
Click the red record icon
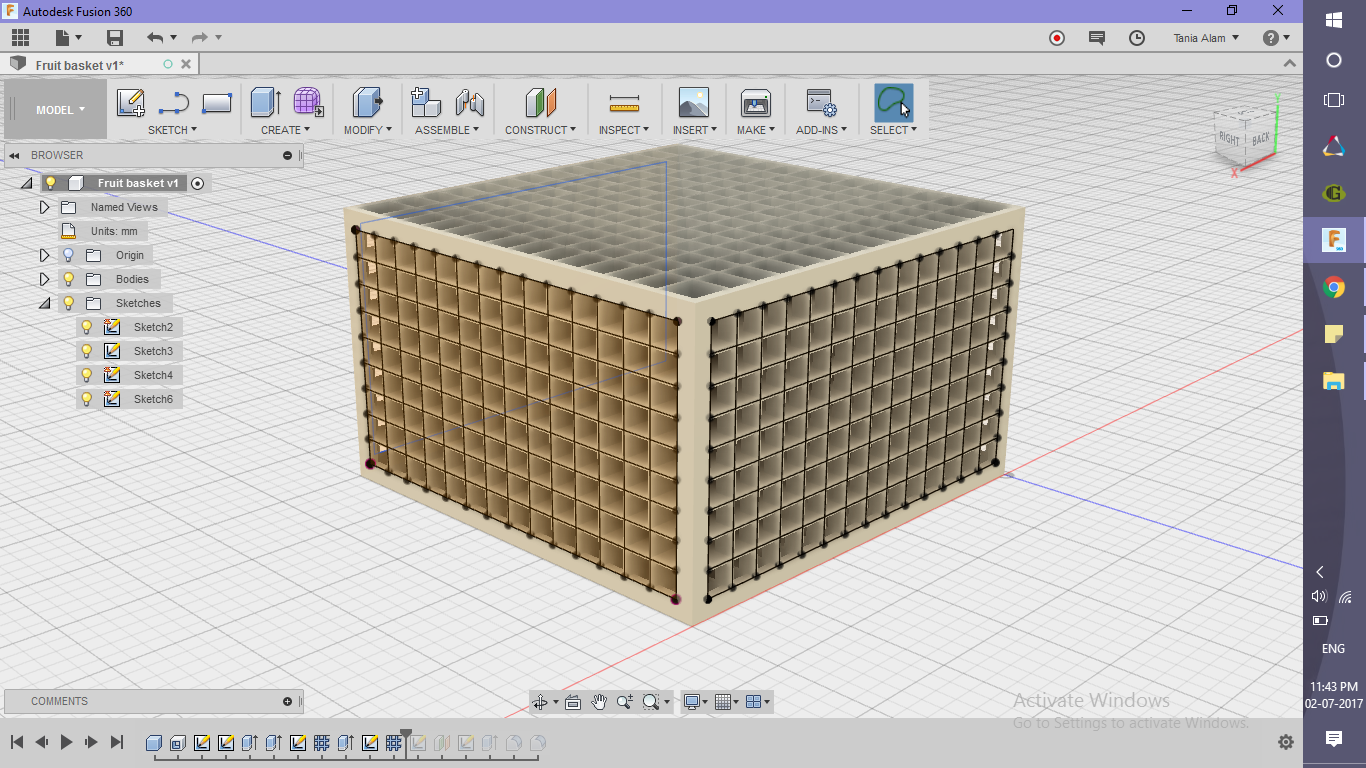[x=1057, y=38]
